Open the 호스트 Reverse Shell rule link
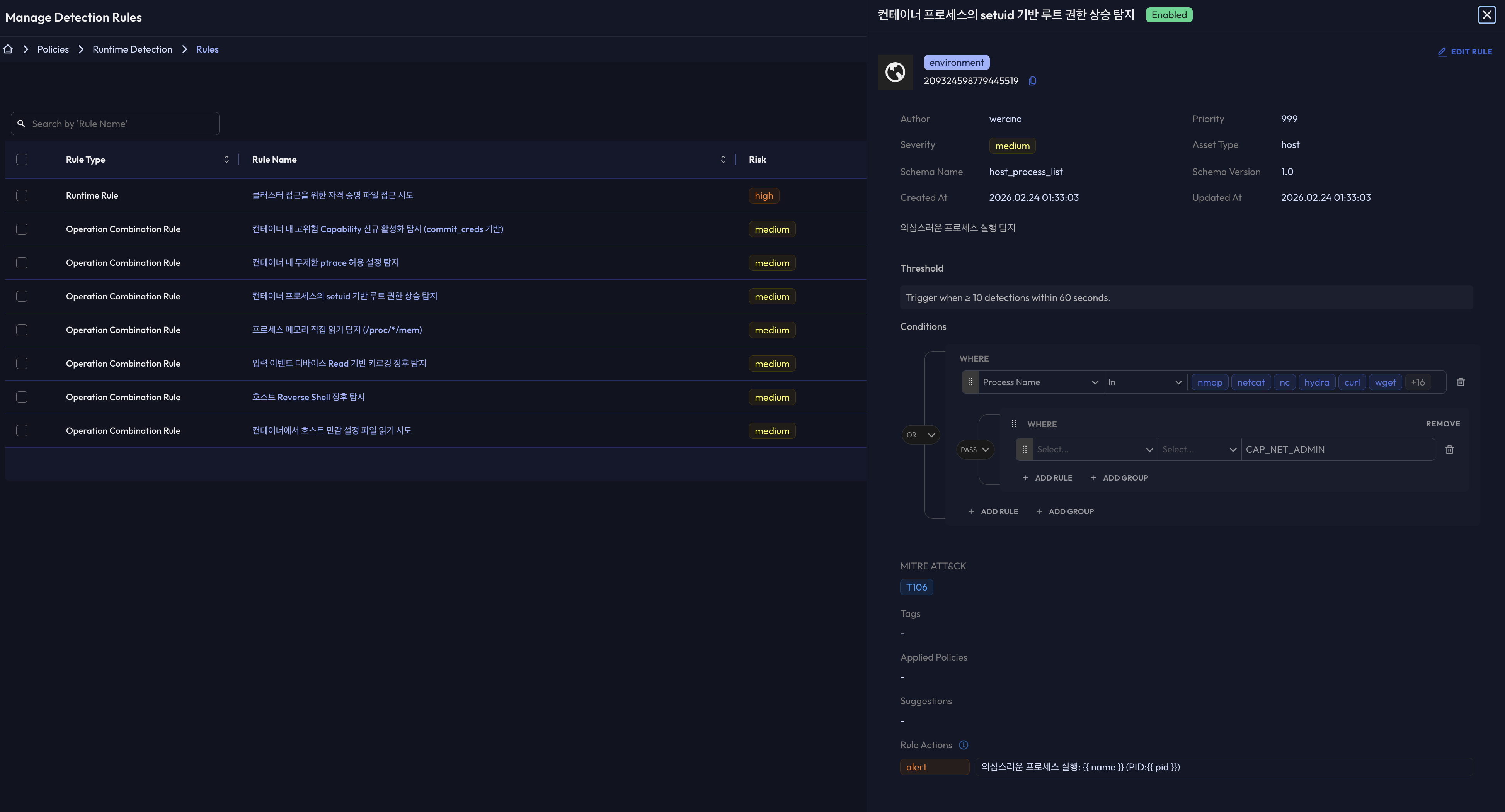 308,397
